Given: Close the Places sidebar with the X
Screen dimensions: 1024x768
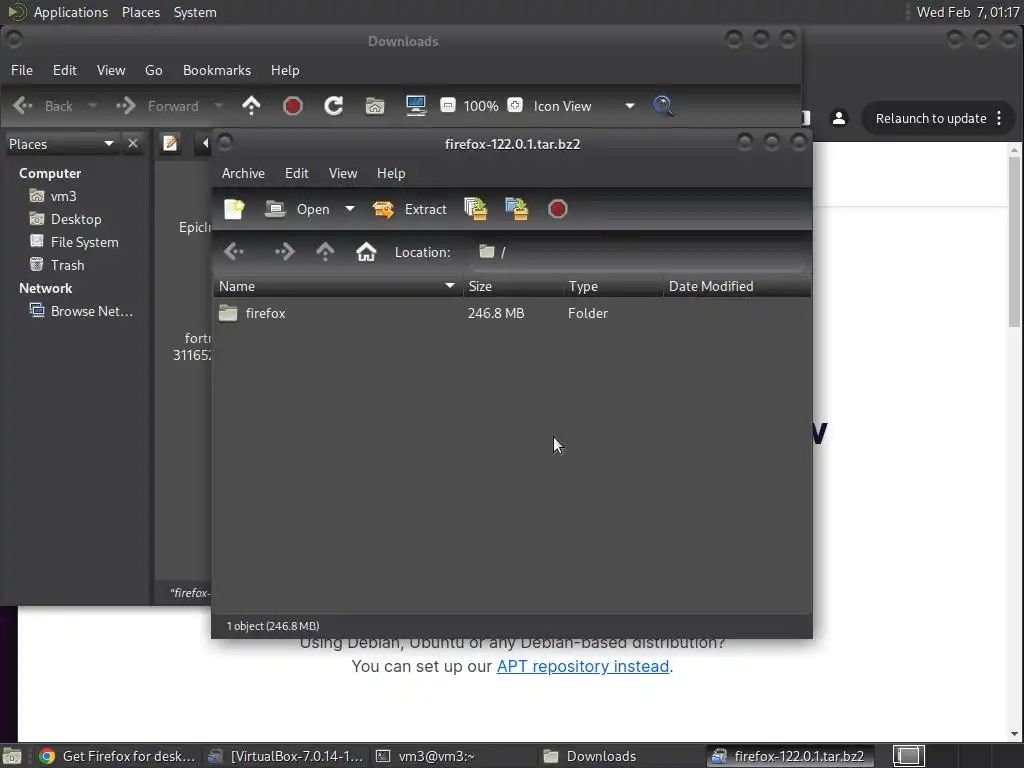Looking at the screenshot, I should point(133,143).
